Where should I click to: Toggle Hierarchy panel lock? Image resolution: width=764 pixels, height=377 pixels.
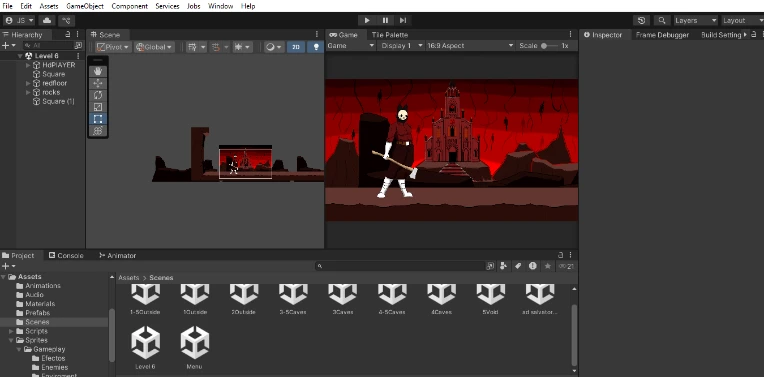(x=68, y=35)
